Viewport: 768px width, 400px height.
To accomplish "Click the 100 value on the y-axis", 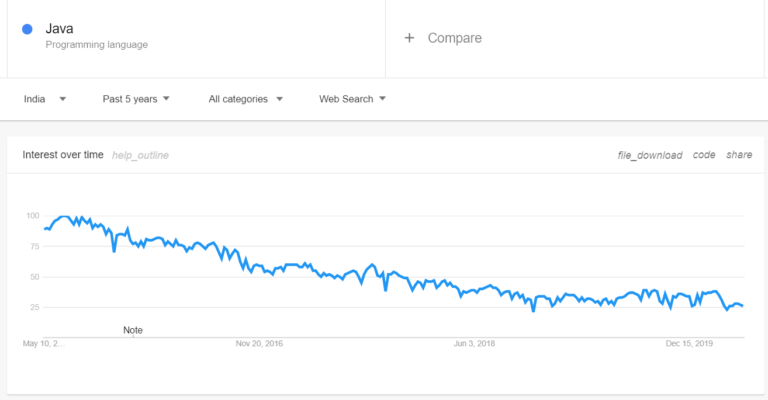I will [32, 216].
